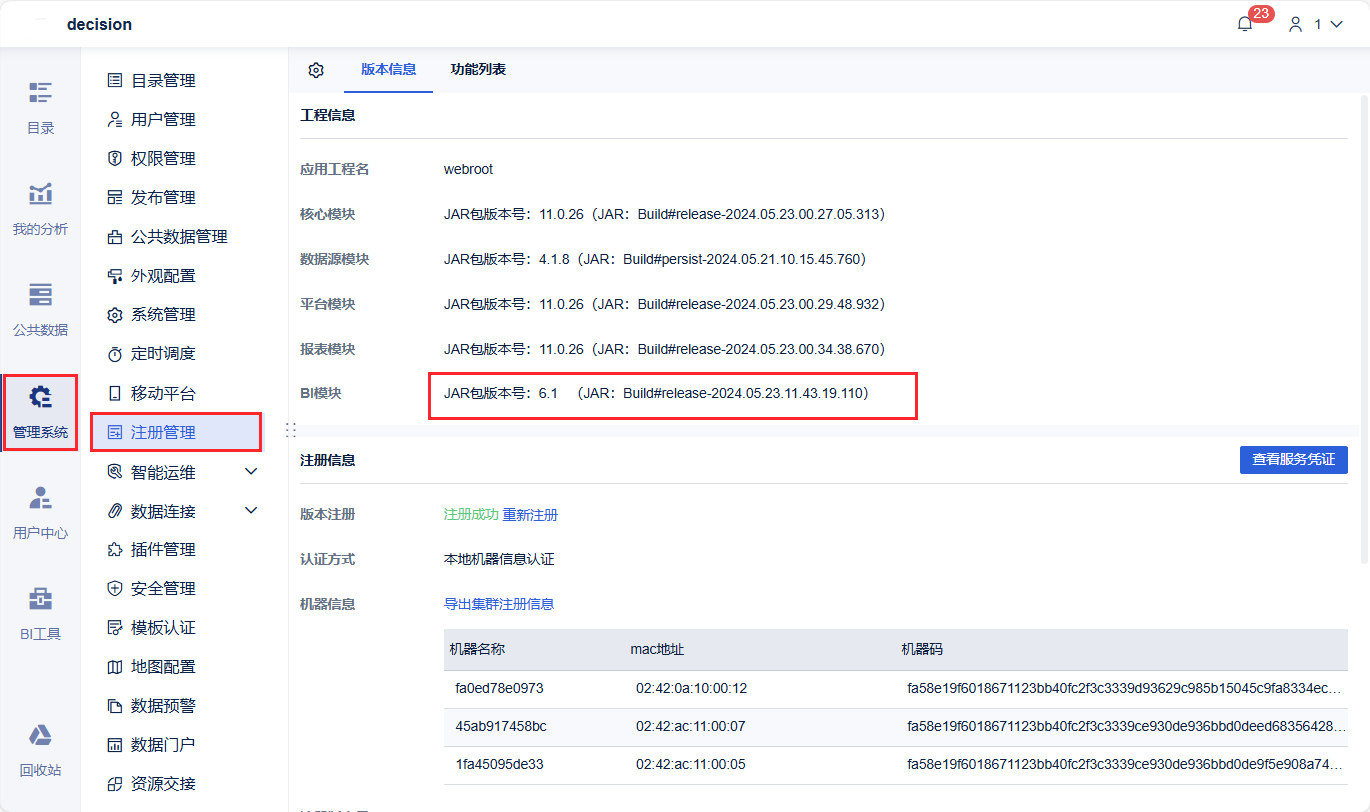Click mac address 02:42:0a:10:00:12
The width and height of the screenshot is (1370, 812).
pos(692,688)
